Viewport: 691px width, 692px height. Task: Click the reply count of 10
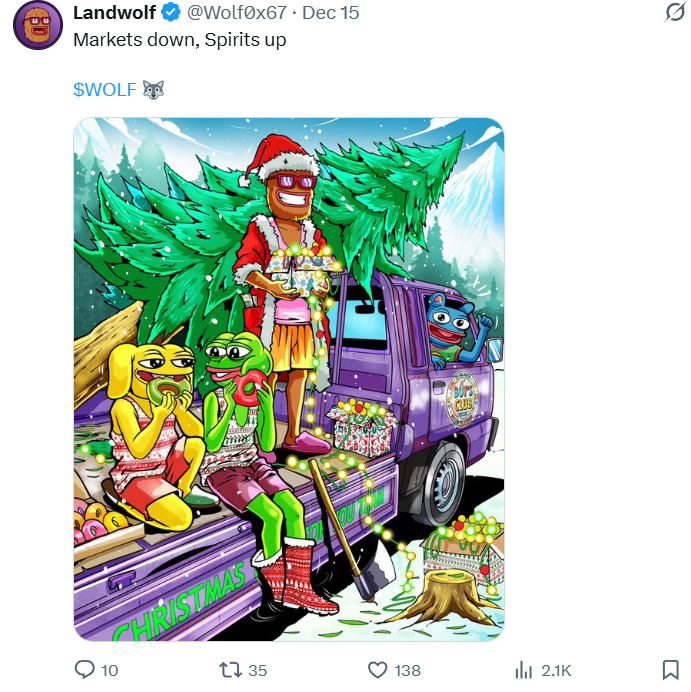click(x=109, y=670)
